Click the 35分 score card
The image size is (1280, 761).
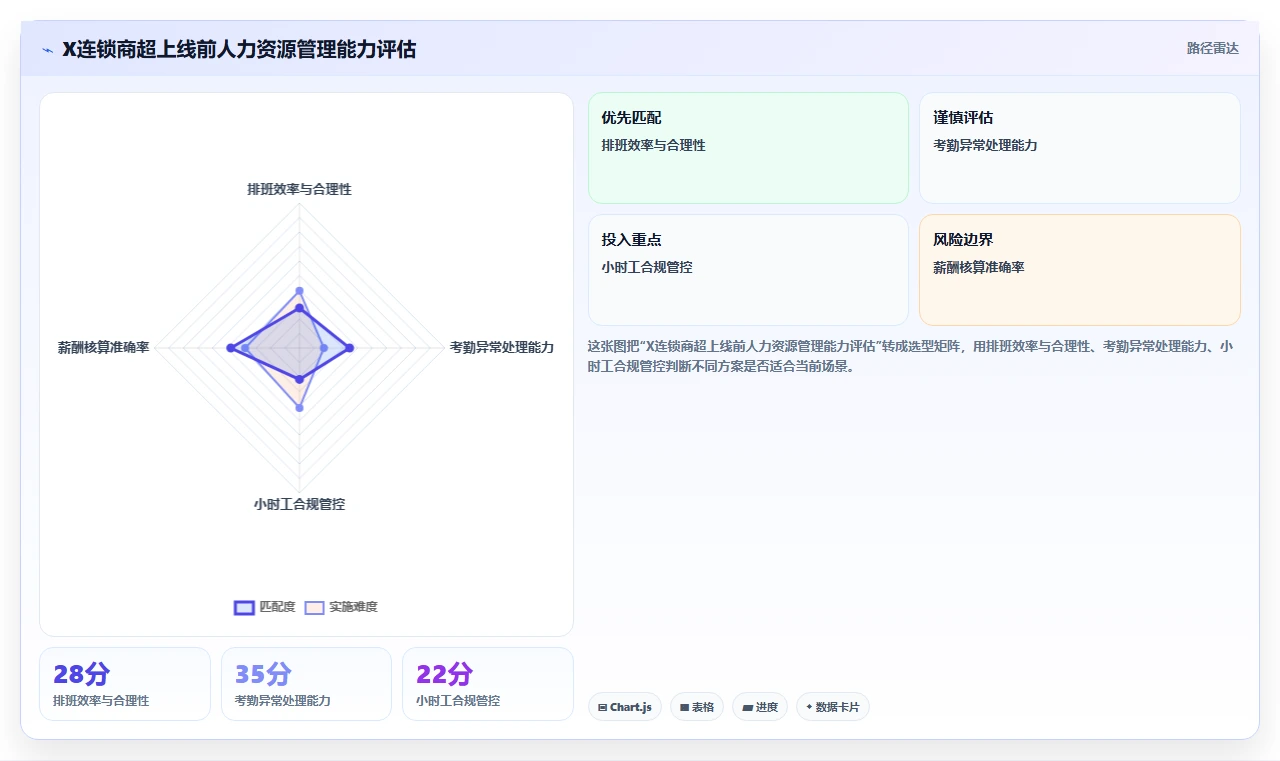(306, 684)
